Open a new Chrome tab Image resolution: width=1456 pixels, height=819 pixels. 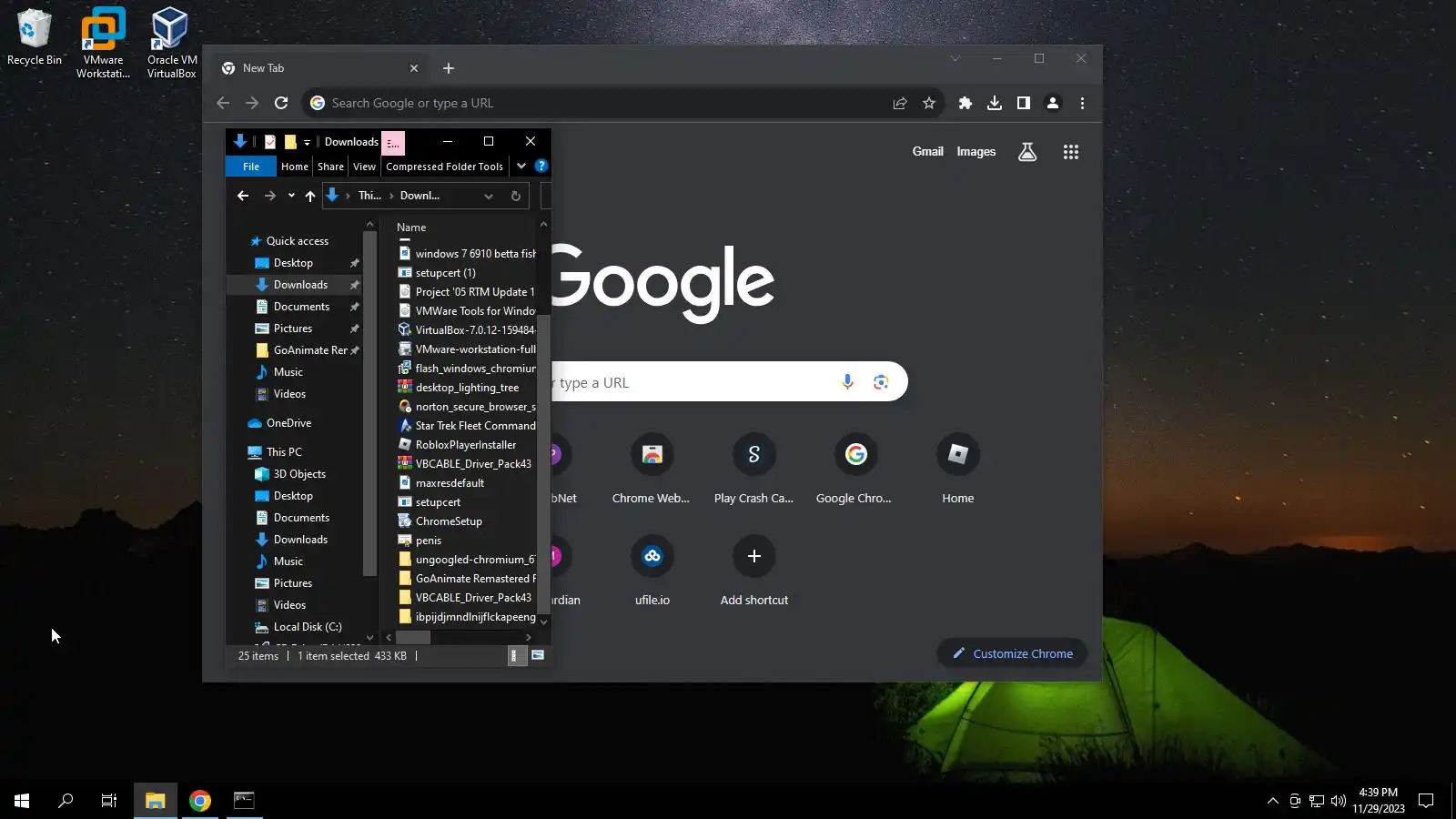449,68
